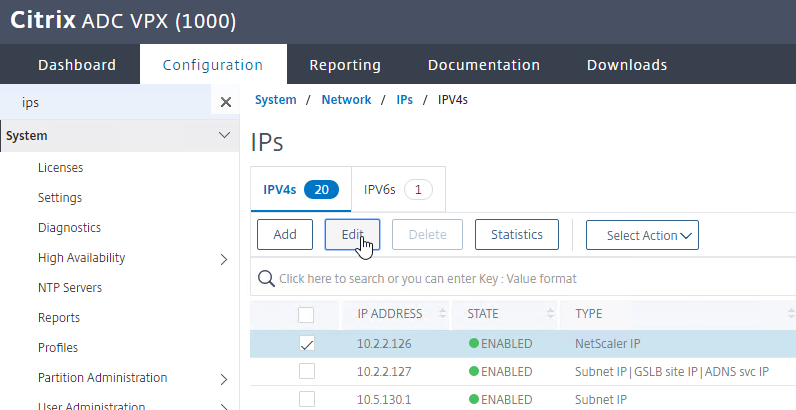Click the magnifier search icon

click(x=266, y=279)
